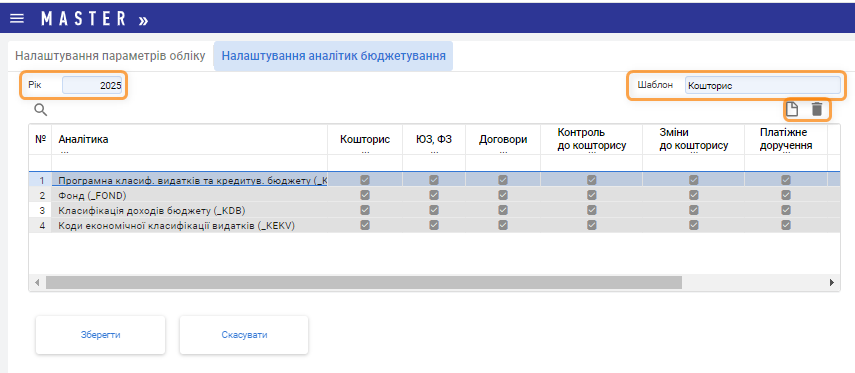855x373 pixels.
Task: Click Платіжне доручення column header
Action: (x=786, y=139)
